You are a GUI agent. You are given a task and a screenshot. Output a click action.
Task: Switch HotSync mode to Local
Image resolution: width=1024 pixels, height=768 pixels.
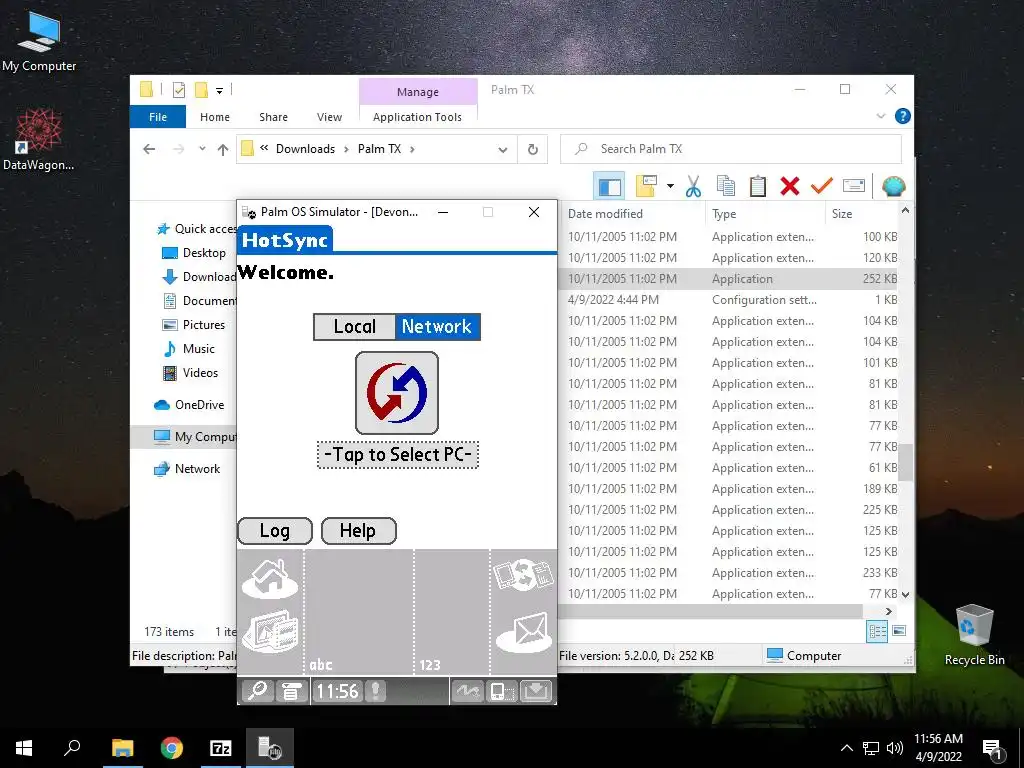click(x=355, y=327)
